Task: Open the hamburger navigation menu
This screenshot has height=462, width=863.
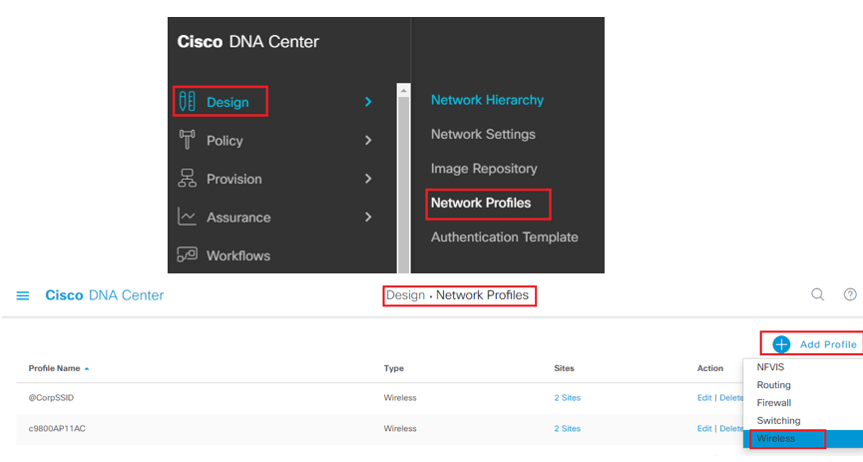Action: click(x=23, y=296)
